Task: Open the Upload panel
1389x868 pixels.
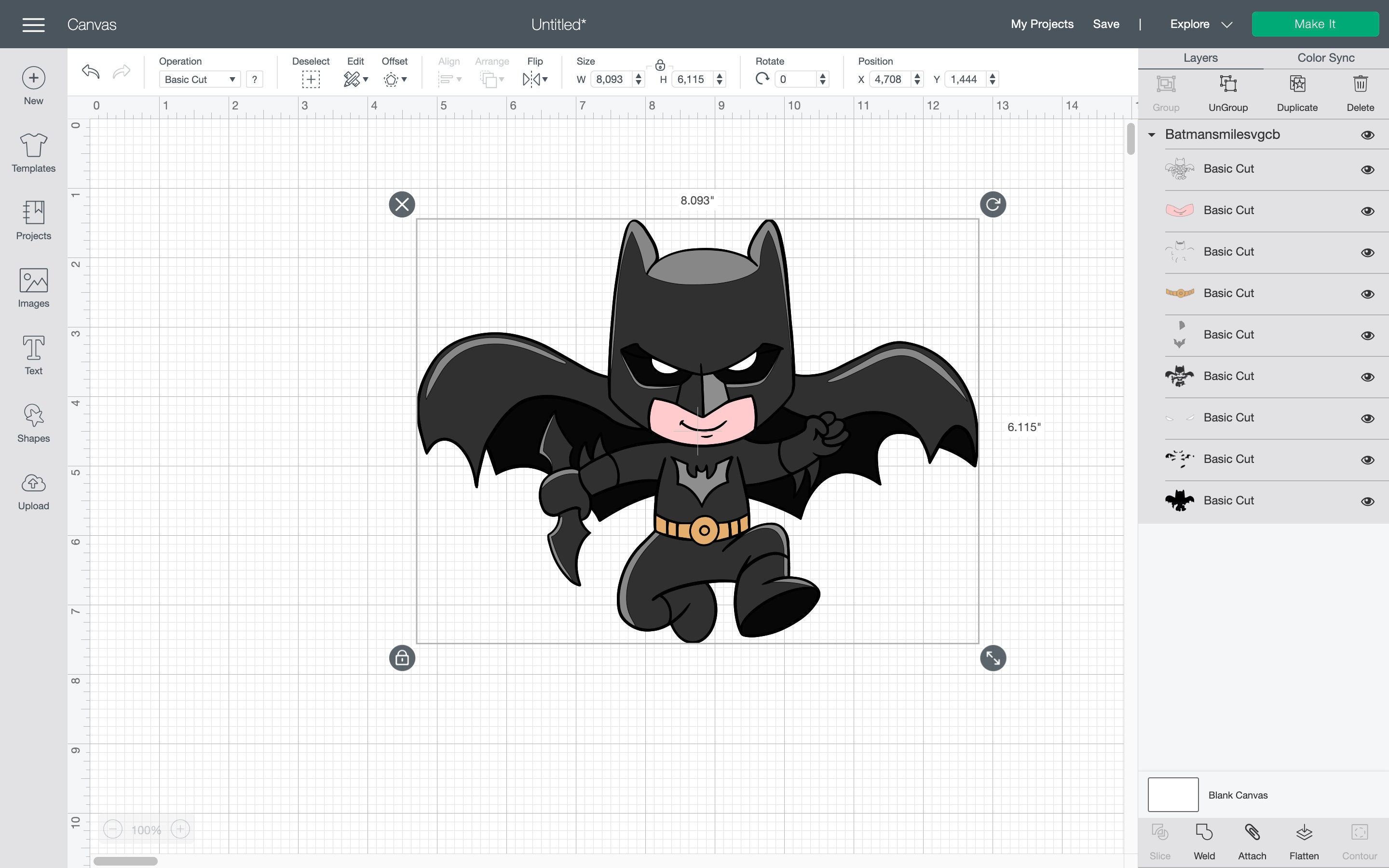Action: click(33, 489)
